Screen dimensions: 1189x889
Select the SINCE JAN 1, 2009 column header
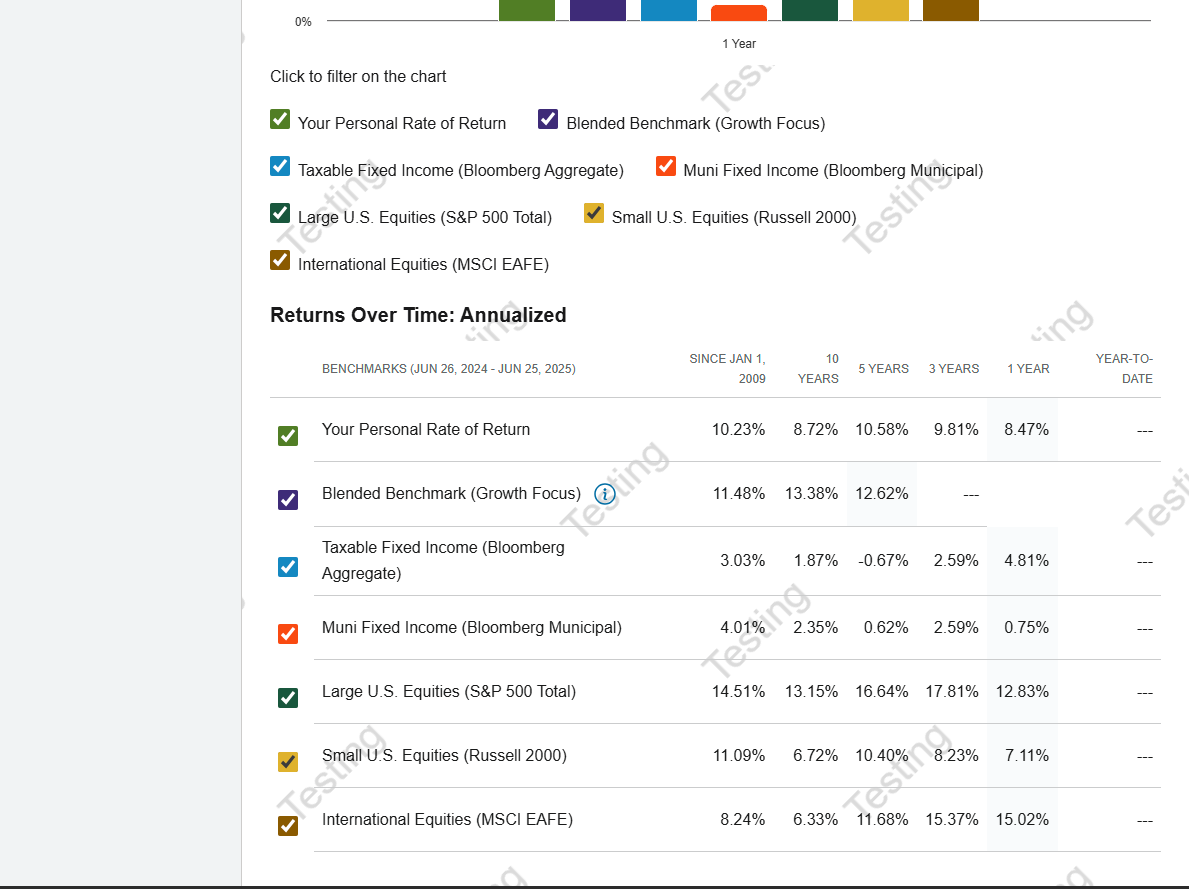coord(727,369)
